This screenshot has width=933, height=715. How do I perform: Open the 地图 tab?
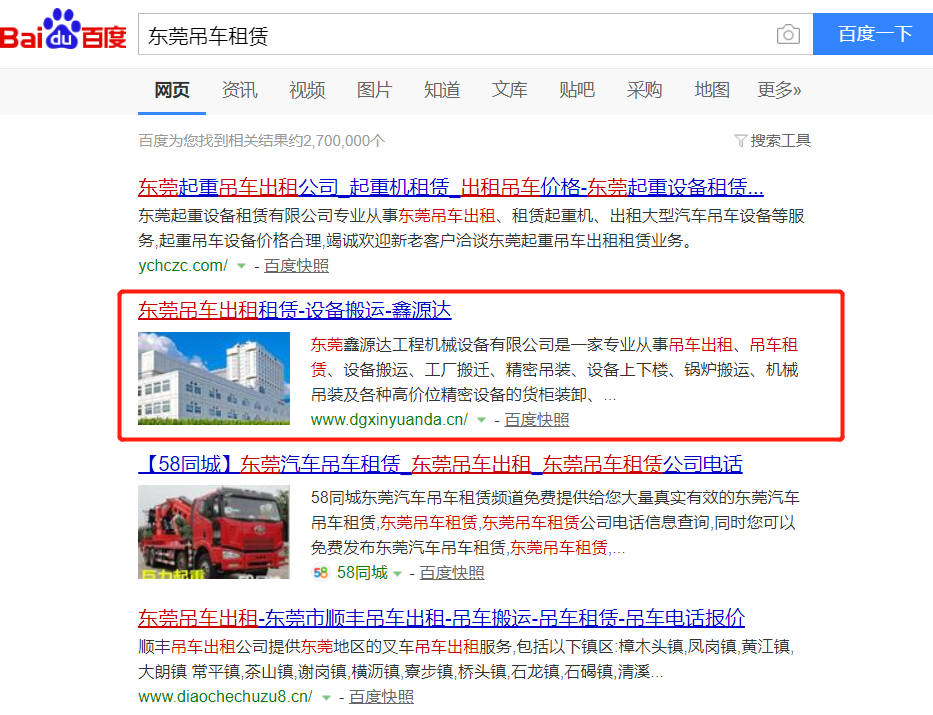point(712,90)
